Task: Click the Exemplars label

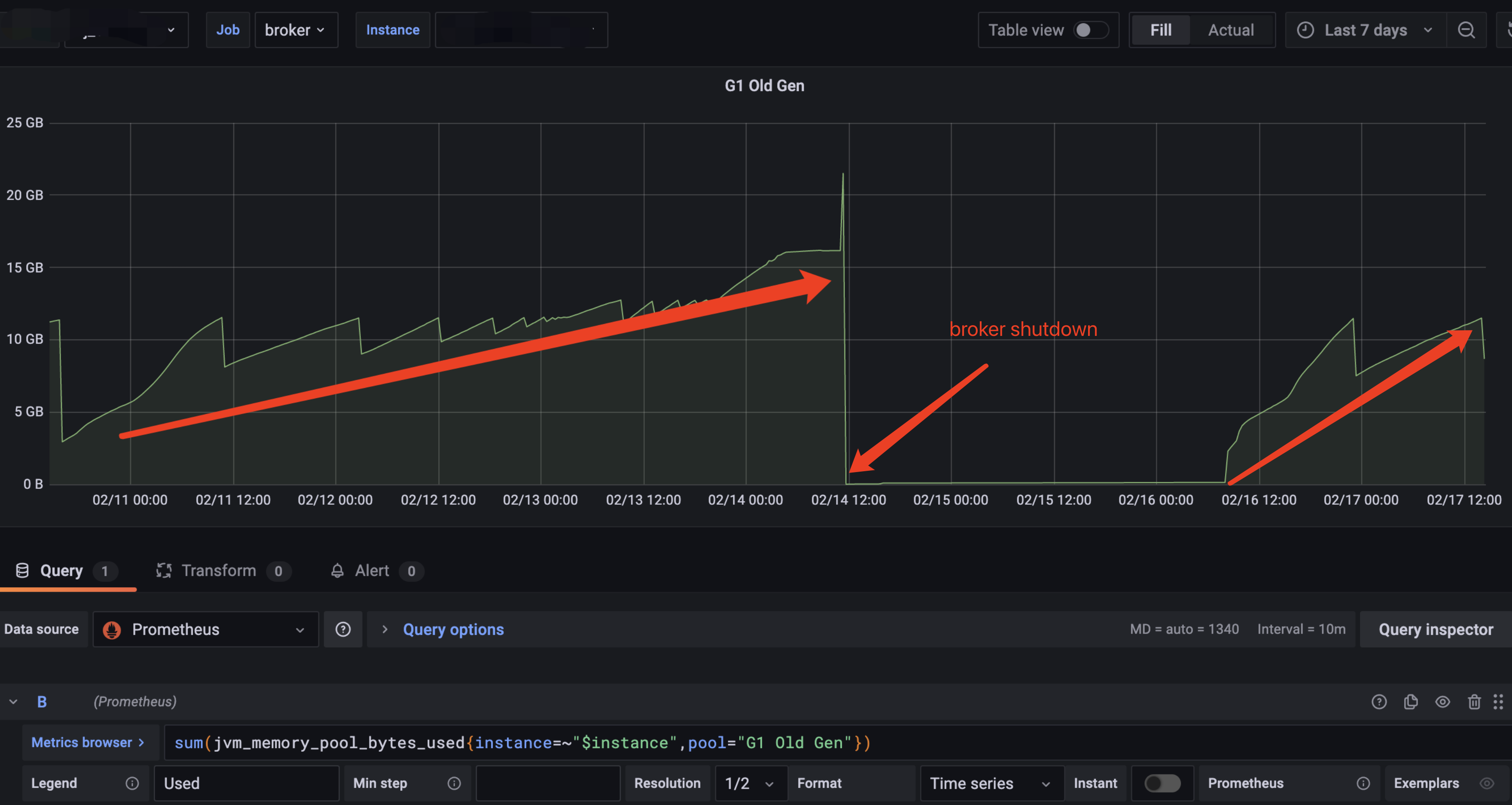Action: [x=1426, y=783]
